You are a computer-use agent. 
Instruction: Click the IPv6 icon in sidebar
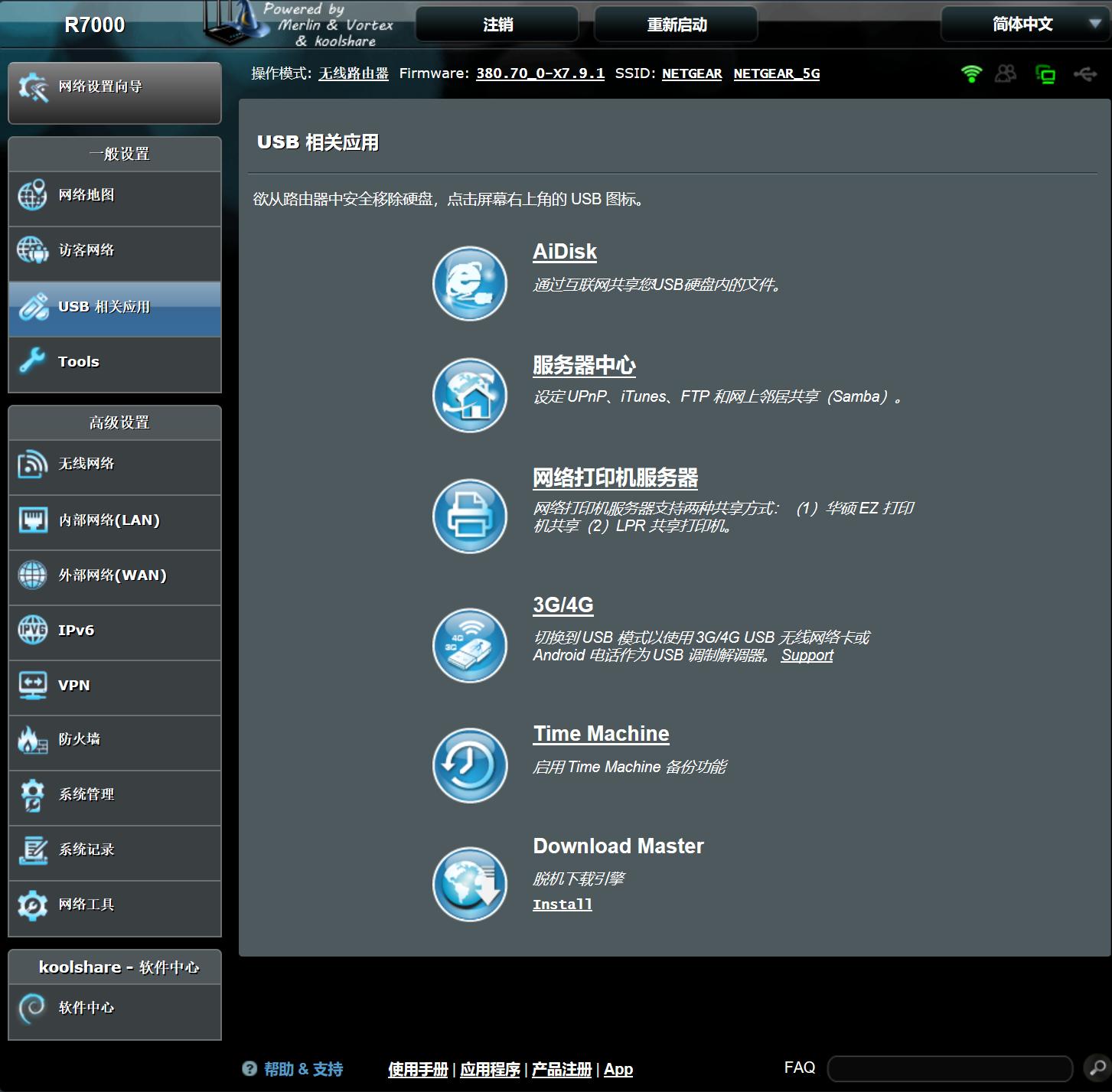point(32,630)
